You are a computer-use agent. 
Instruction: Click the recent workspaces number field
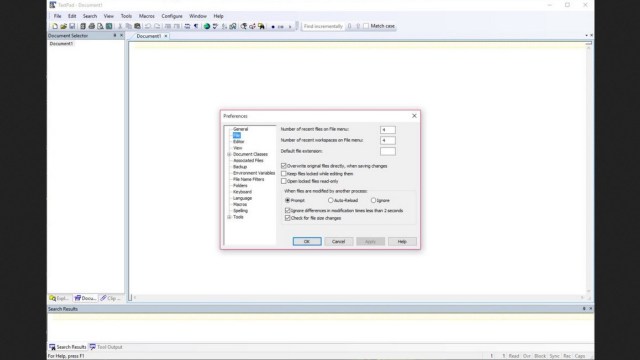388,140
